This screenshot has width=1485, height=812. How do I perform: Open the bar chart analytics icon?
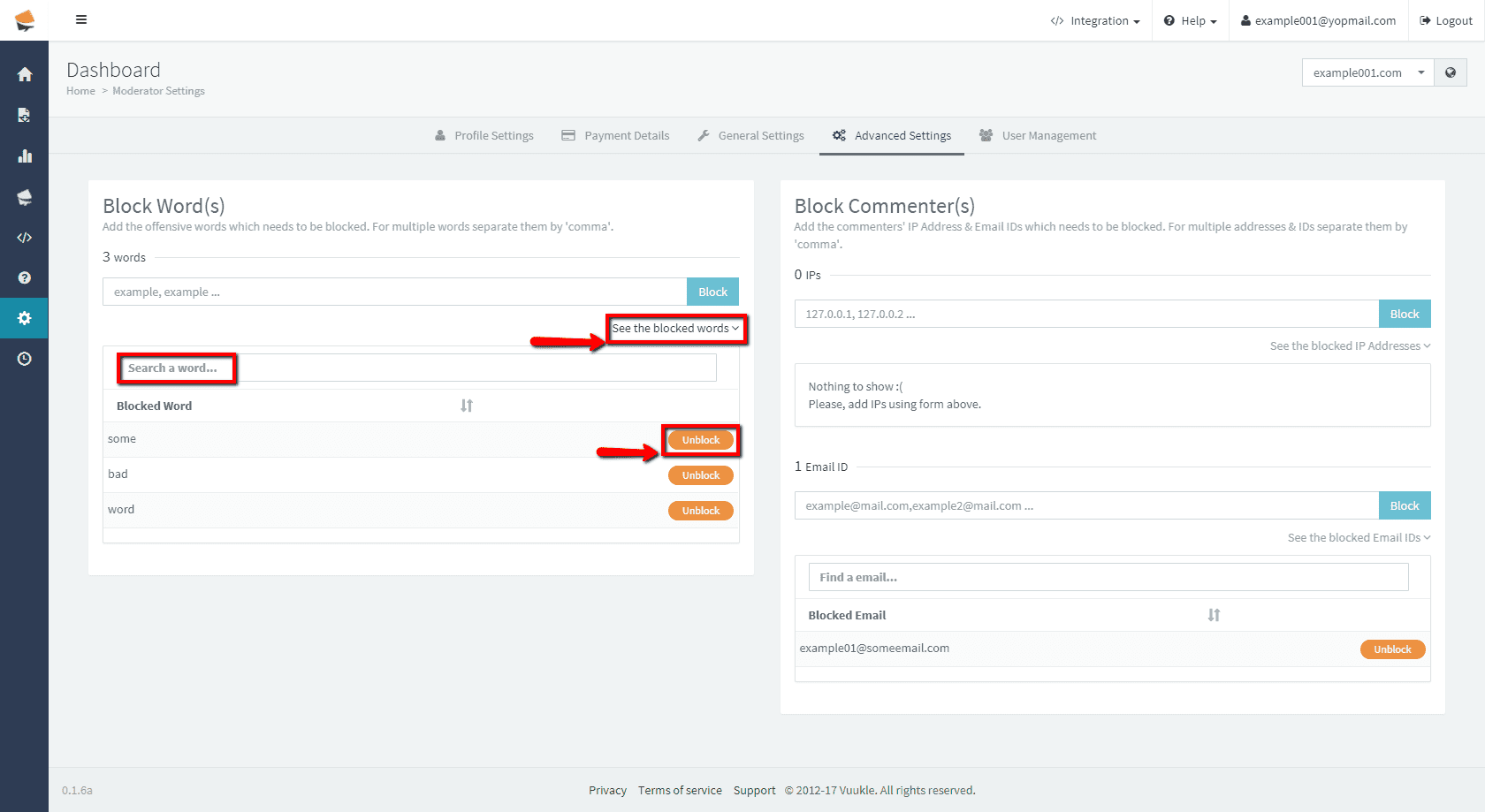(x=25, y=156)
